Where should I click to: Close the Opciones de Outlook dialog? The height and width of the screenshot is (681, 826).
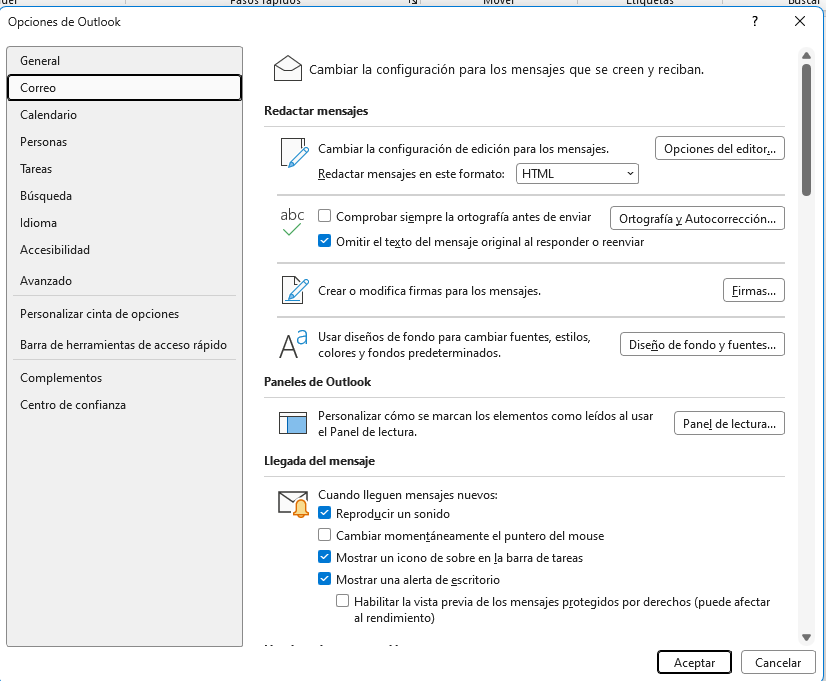pos(800,22)
